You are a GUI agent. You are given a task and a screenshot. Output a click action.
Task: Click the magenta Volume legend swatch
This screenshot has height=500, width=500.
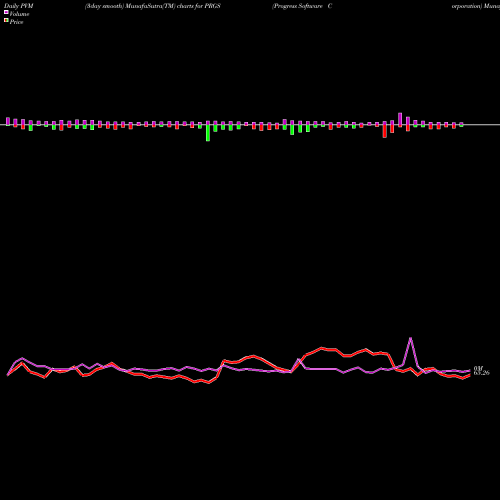6,12
